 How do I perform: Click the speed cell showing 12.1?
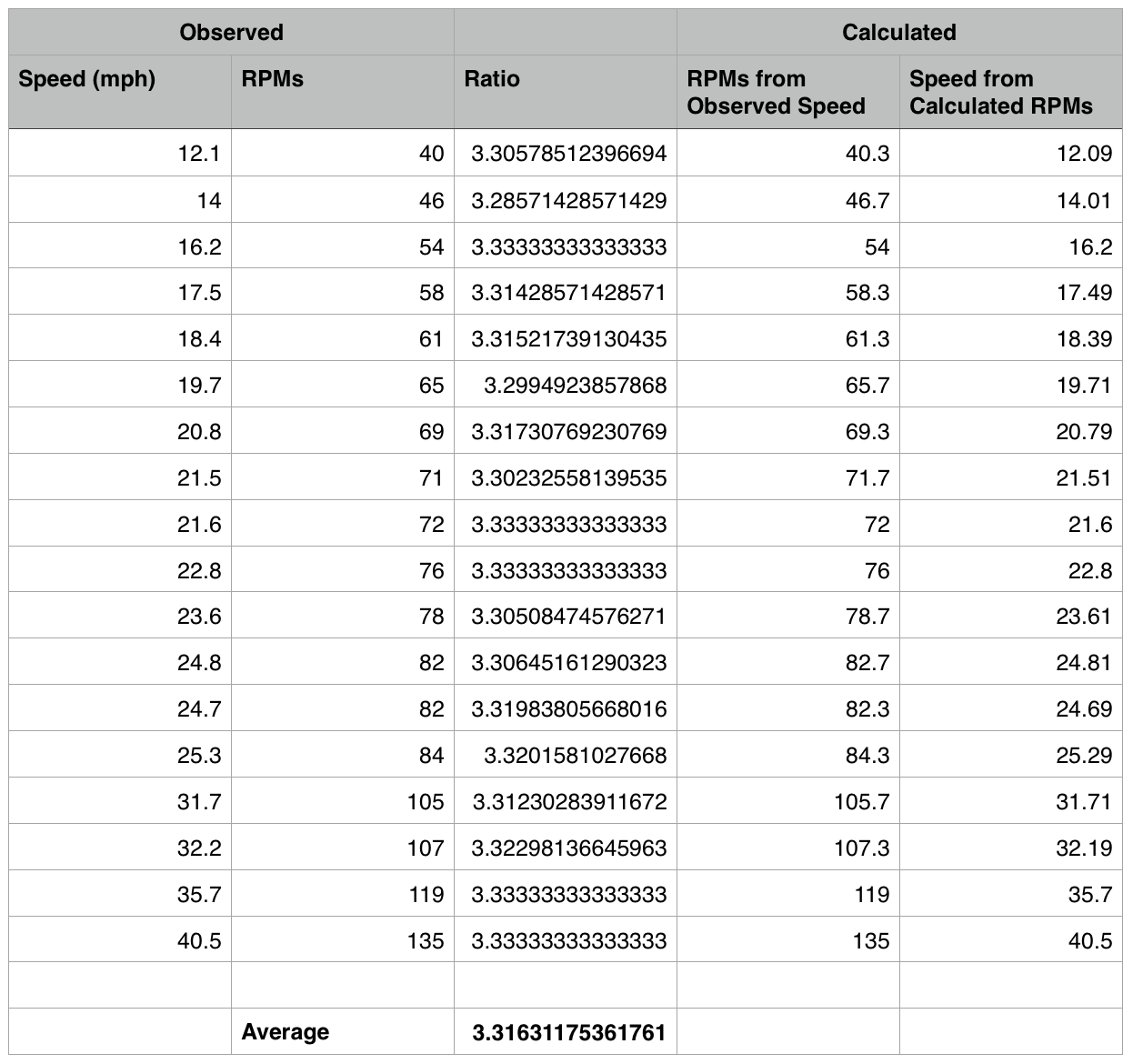198,154
